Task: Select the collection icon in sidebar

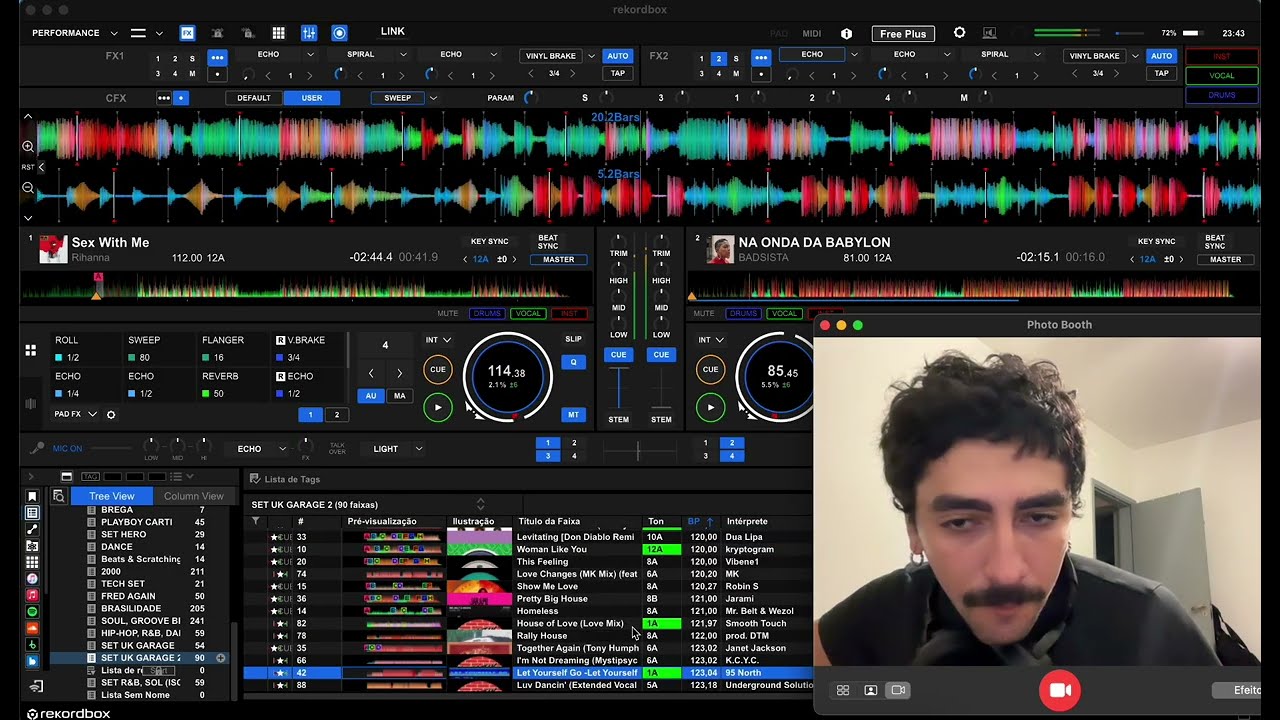Action: [x=32, y=513]
